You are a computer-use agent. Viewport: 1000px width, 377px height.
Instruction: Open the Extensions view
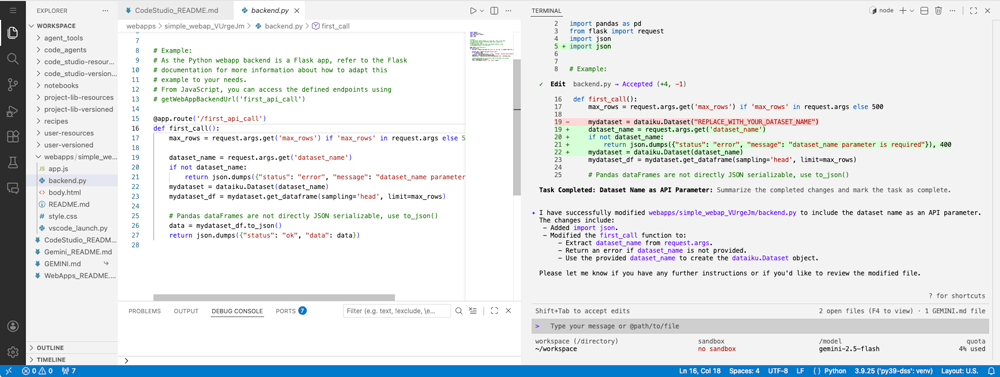pos(13,137)
